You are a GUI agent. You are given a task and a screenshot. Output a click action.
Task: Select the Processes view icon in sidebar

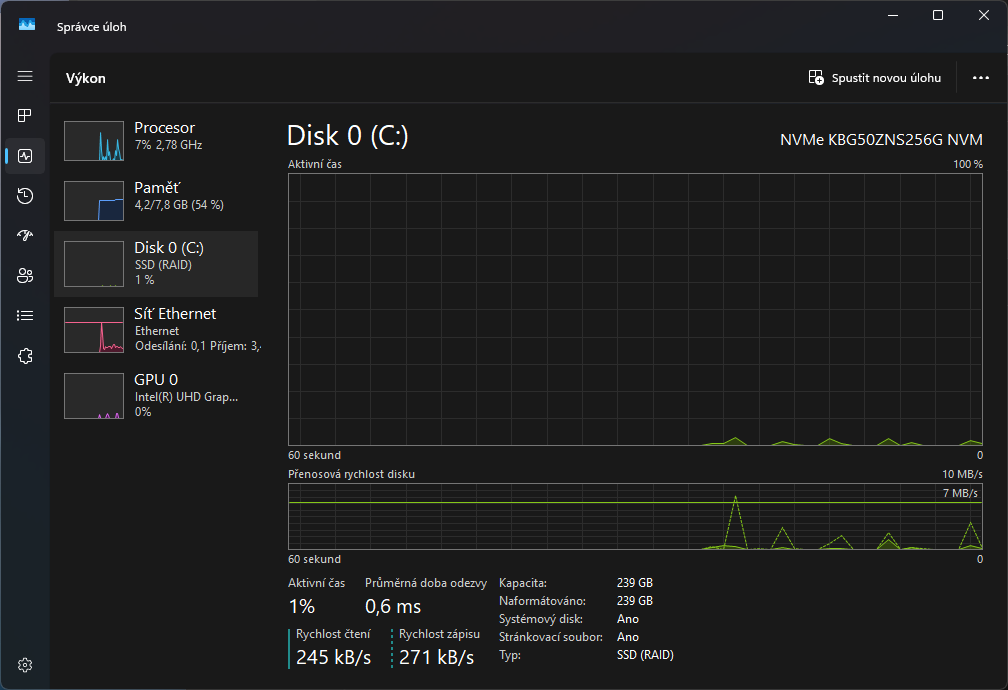point(24,116)
